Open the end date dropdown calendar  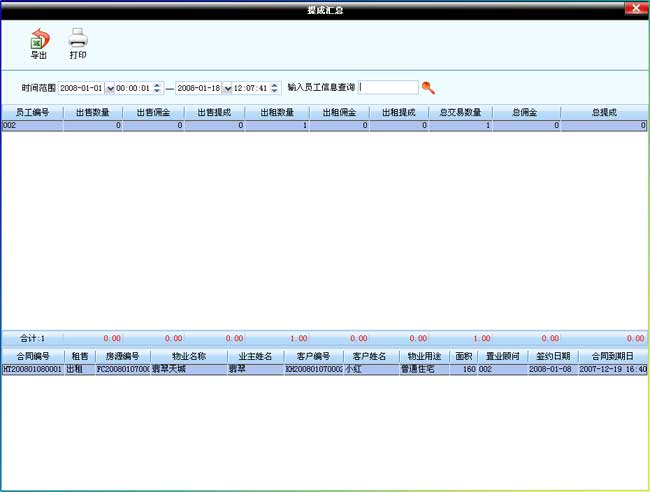pyautogui.click(x=228, y=88)
